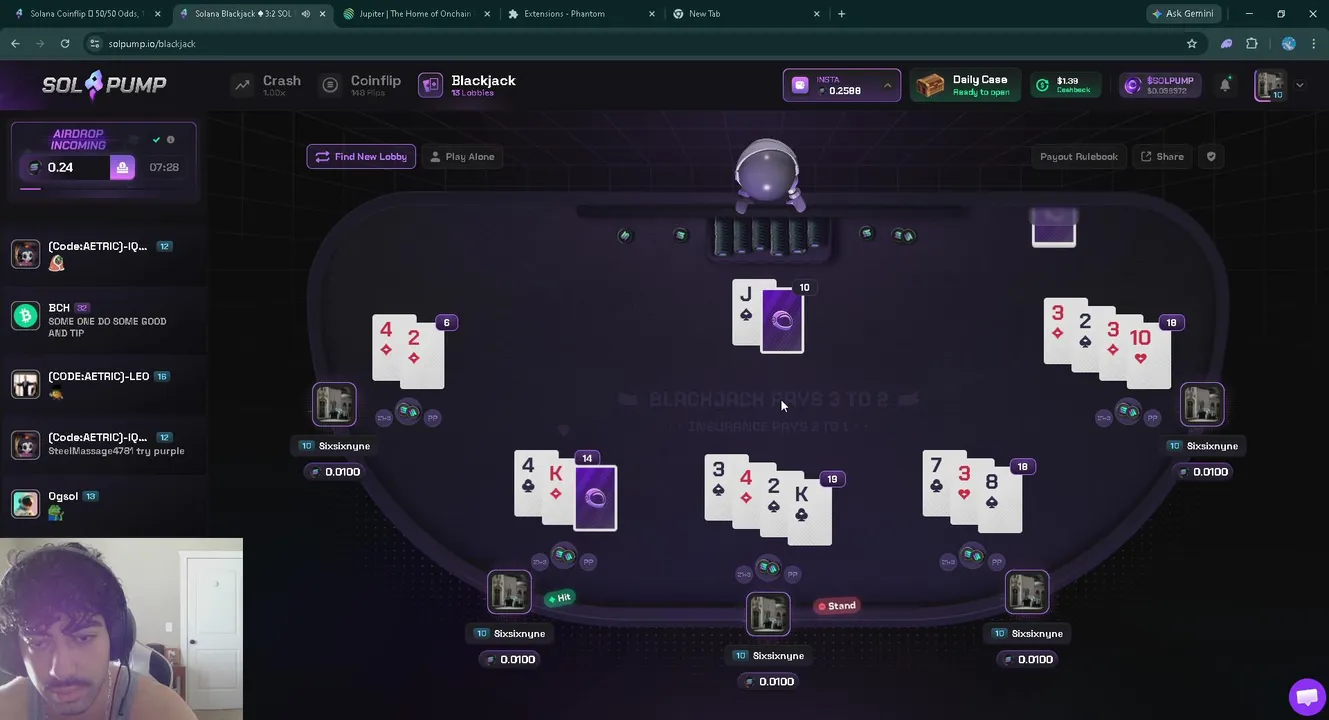Click the SOL PUMP logo
This screenshot has height=720, width=1329.
coord(104,85)
